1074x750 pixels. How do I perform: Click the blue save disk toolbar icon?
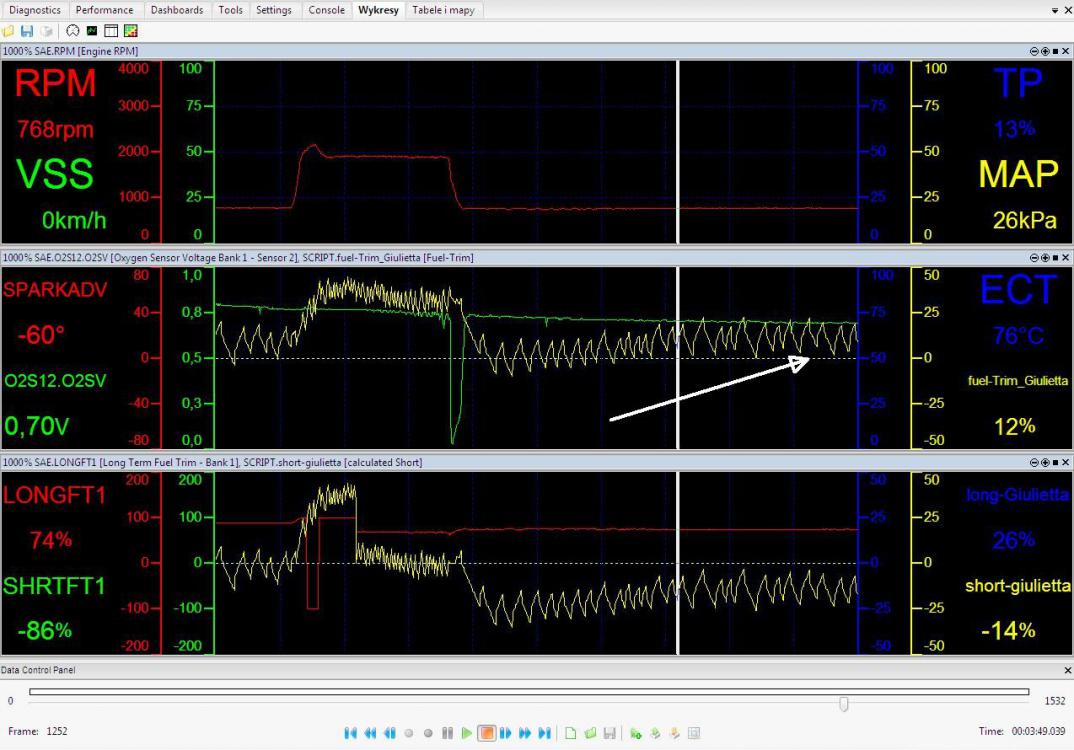27,31
